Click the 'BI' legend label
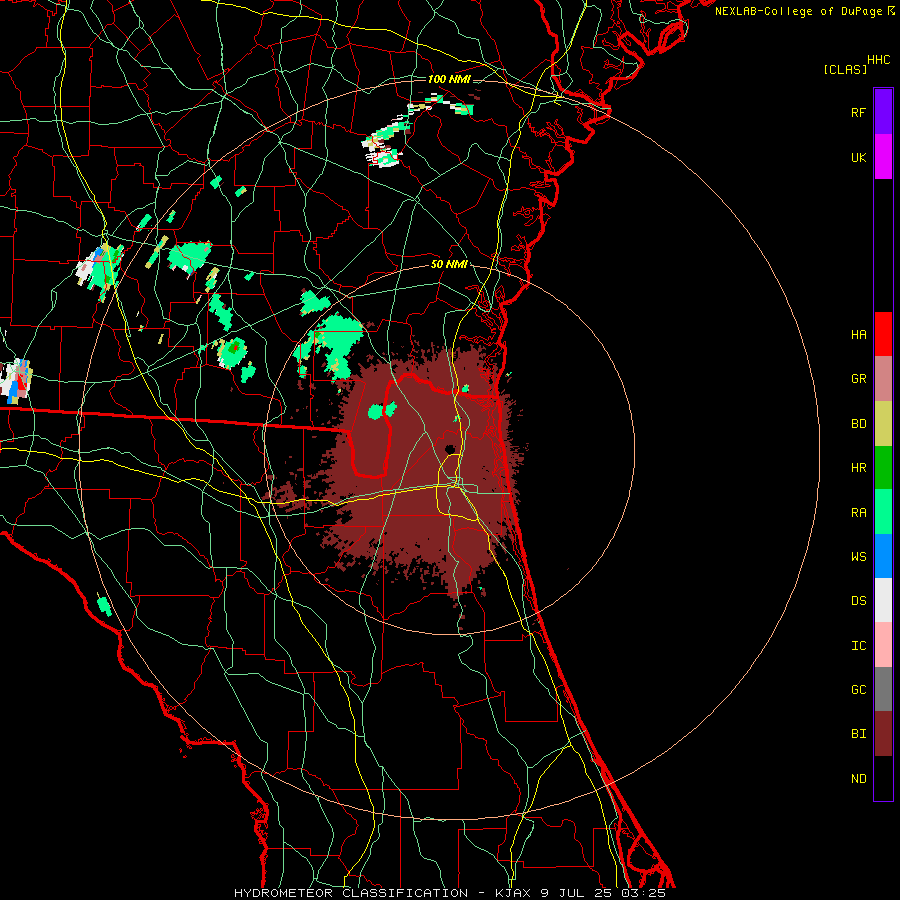Image resolution: width=900 pixels, height=900 pixels. point(859,734)
